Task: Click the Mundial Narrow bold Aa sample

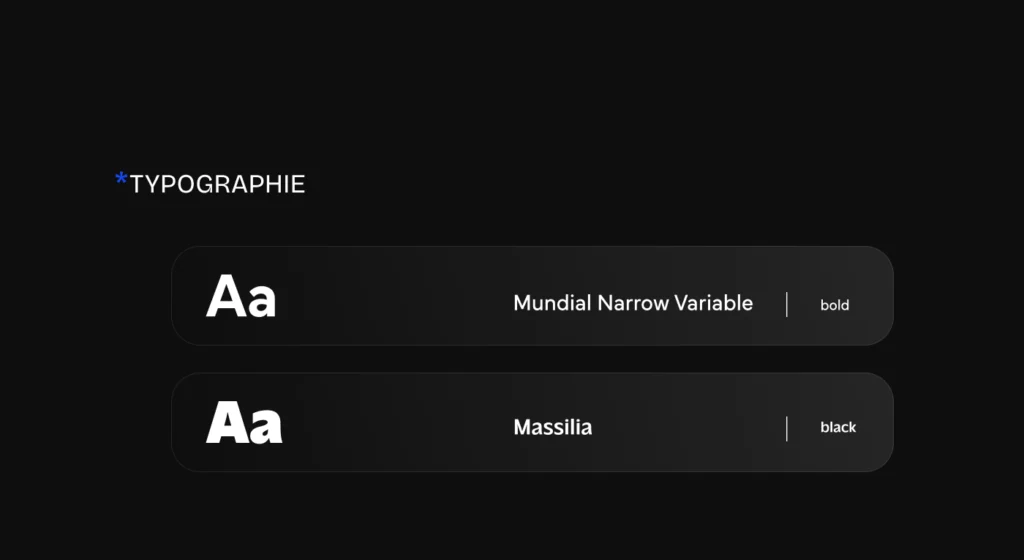Action: click(x=241, y=296)
